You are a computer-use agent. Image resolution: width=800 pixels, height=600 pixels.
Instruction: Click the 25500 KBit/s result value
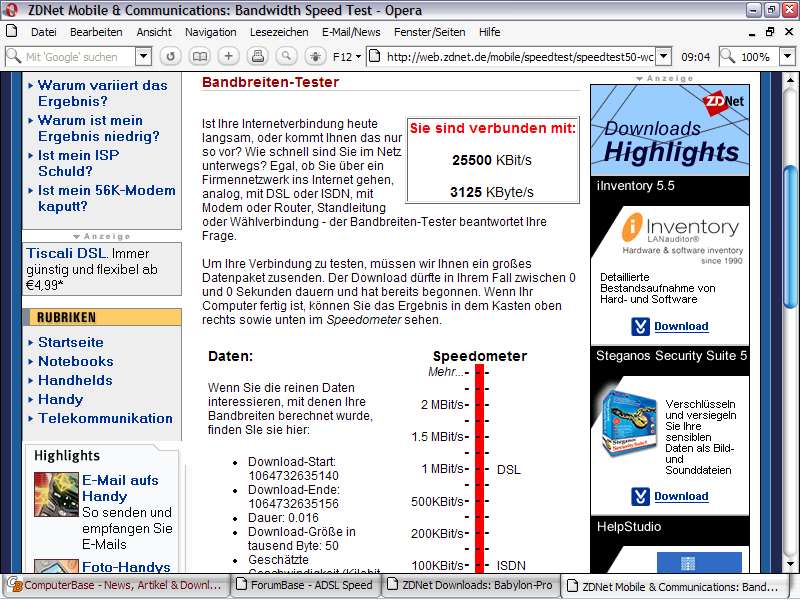coord(491,160)
